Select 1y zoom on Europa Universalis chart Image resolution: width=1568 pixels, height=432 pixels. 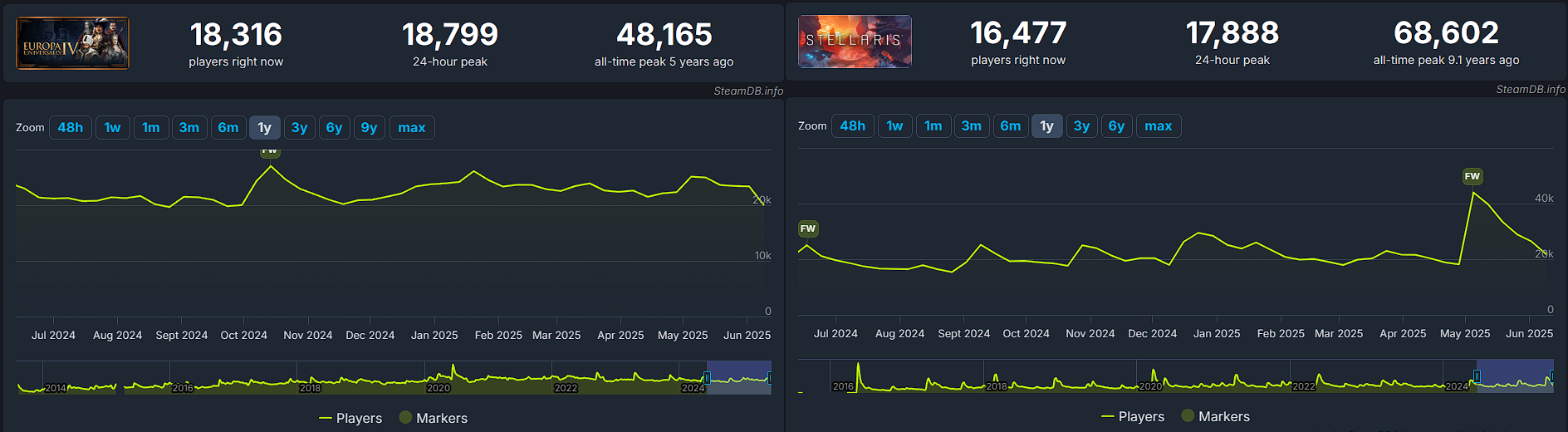pos(265,127)
